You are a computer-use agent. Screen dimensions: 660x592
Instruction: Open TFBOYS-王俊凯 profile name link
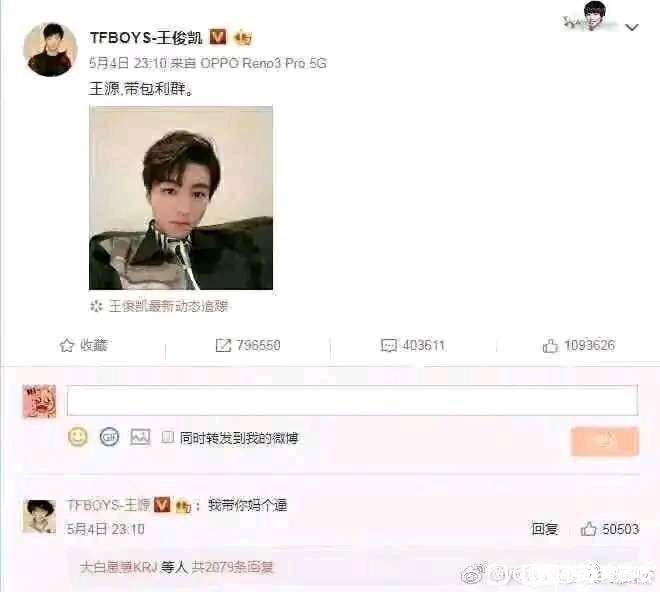click(146, 37)
